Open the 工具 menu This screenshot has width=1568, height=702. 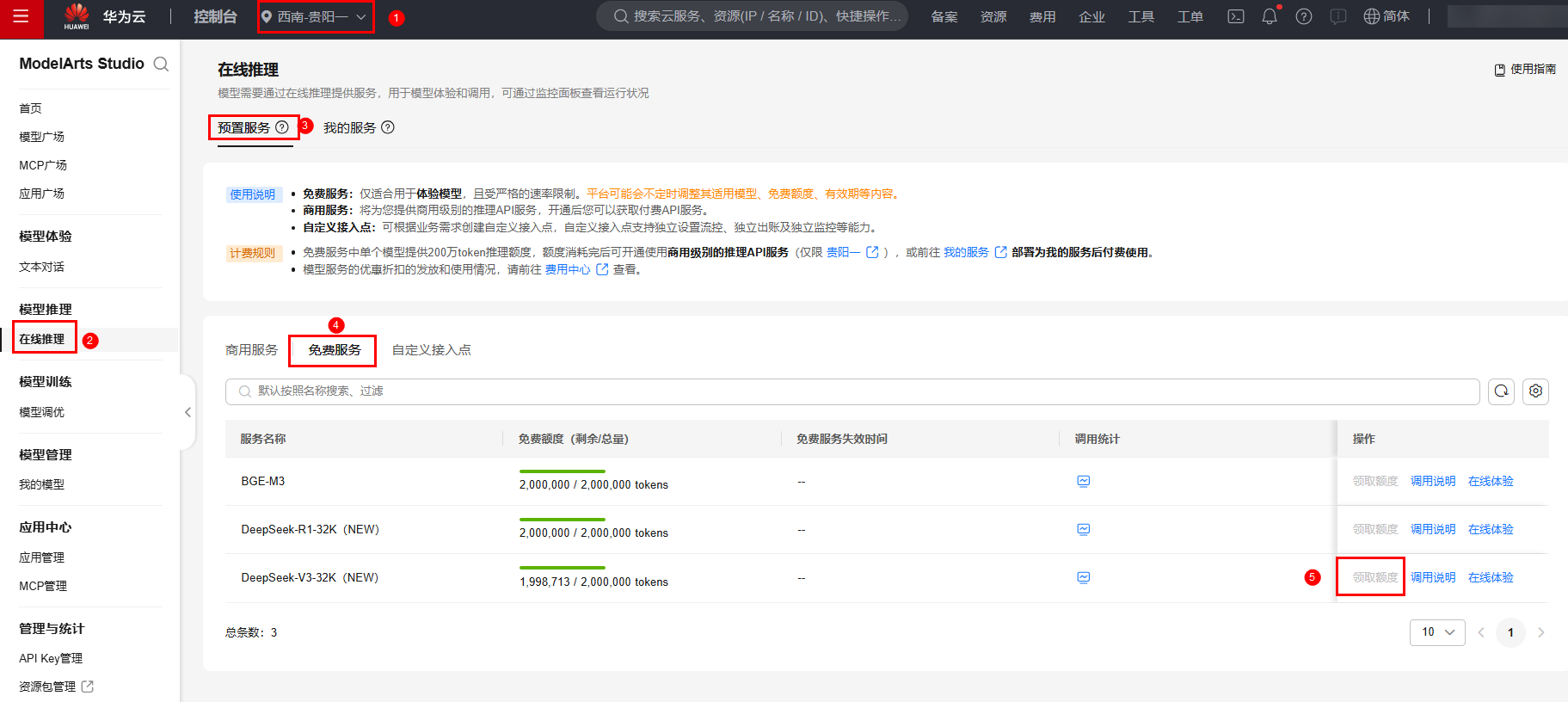[x=1141, y=16]
